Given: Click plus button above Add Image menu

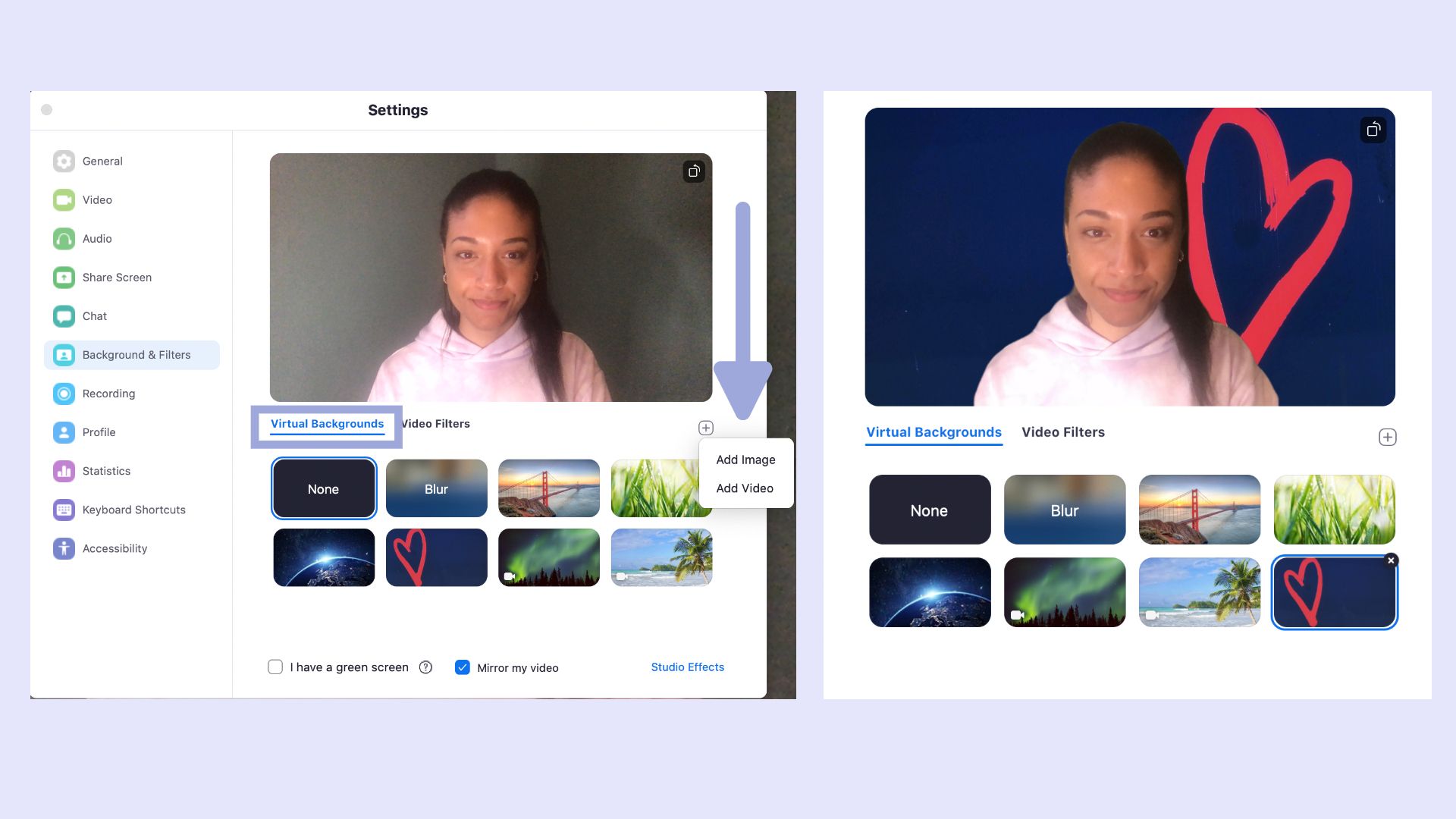Looking at the screenshot, I should (x=705, y=428).
